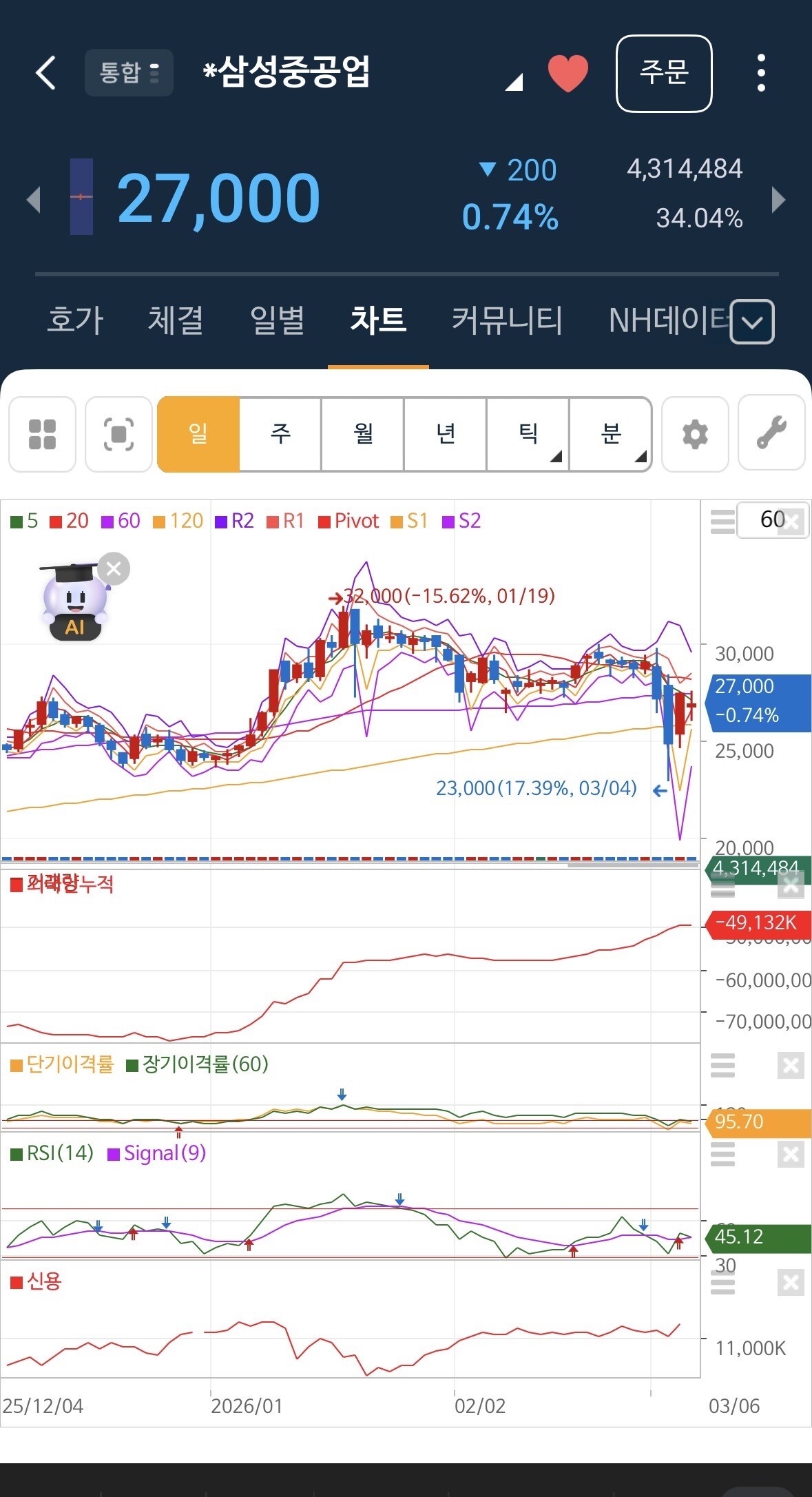
Task: Tap the 주문 order button
Action: coord(664,73)
